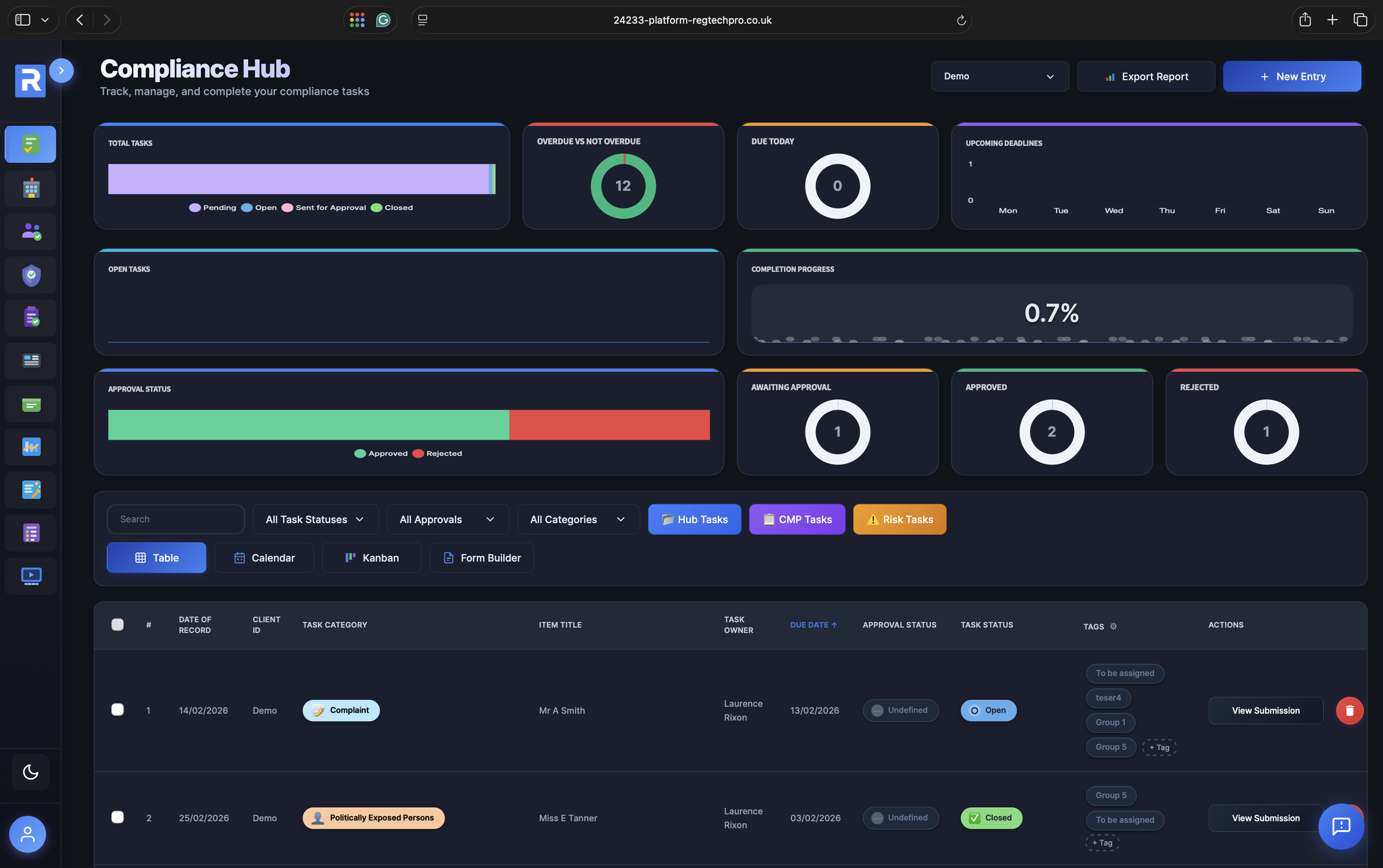Toggle dark mode moon icon
The image size is (1383, 868).
pyautogui.click(x=30, y=772)
